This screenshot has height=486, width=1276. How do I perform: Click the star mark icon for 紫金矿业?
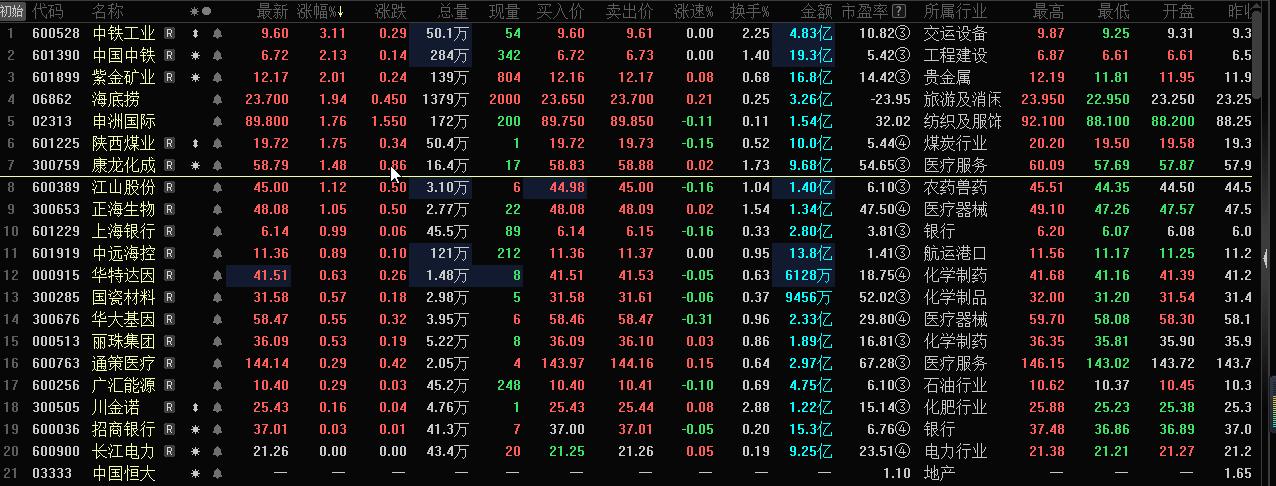[x=195, y=78]
